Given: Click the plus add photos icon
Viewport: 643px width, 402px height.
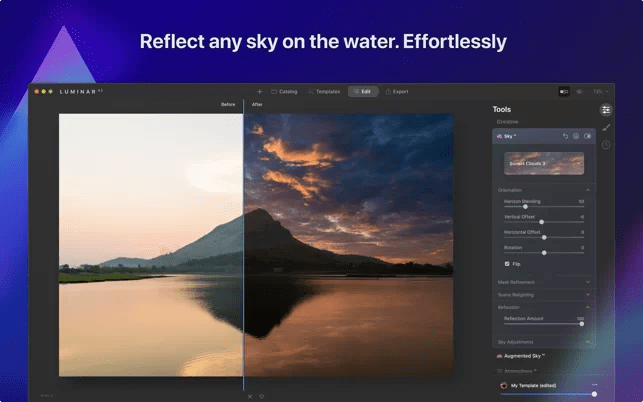Looking at the screenshot, I should [x=259, y=91].
